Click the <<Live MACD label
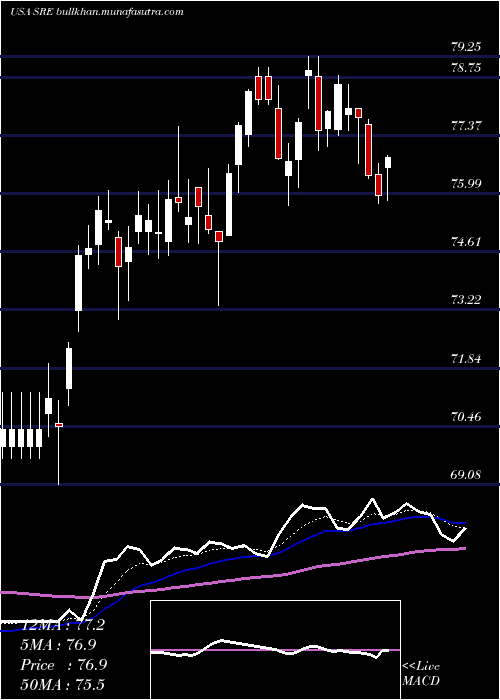The width and height of the screenshot is (500, 700). [421, 673]
